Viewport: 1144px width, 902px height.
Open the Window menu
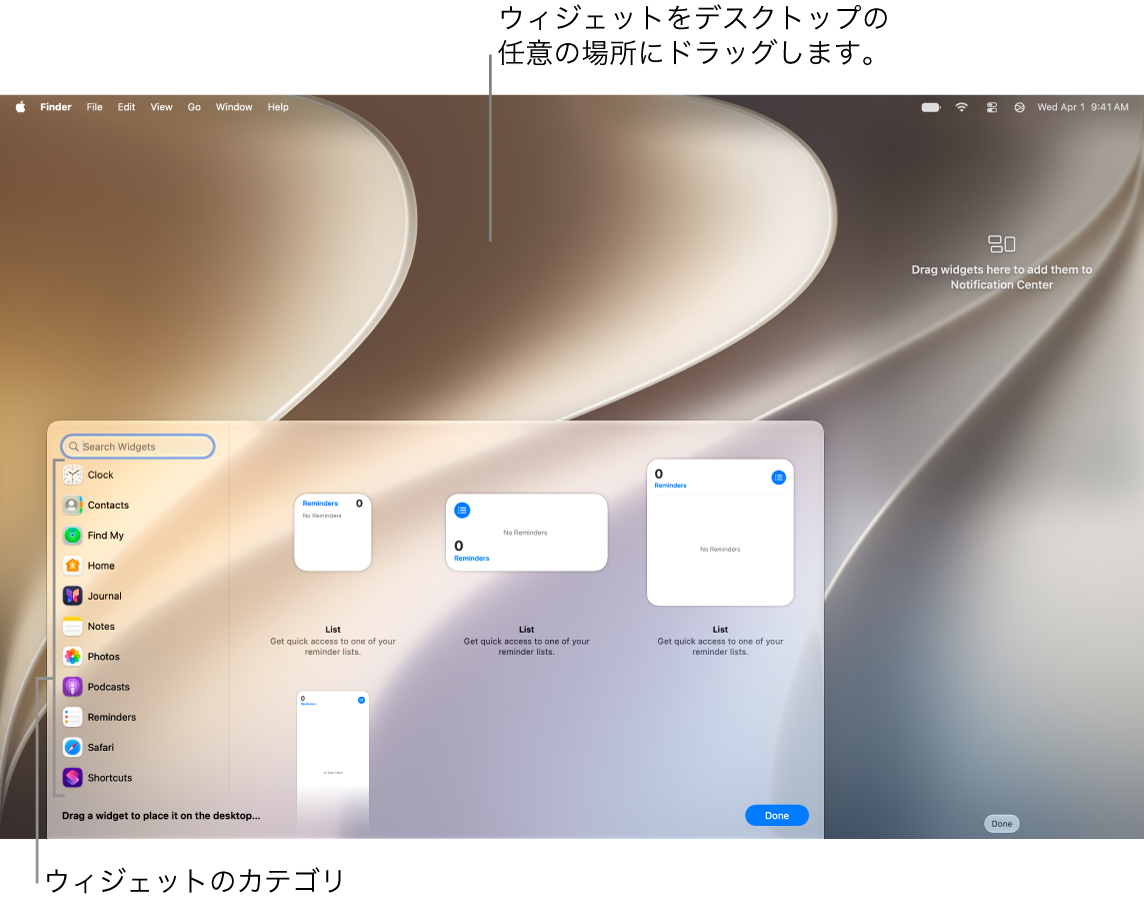click(x=233, y=107)
